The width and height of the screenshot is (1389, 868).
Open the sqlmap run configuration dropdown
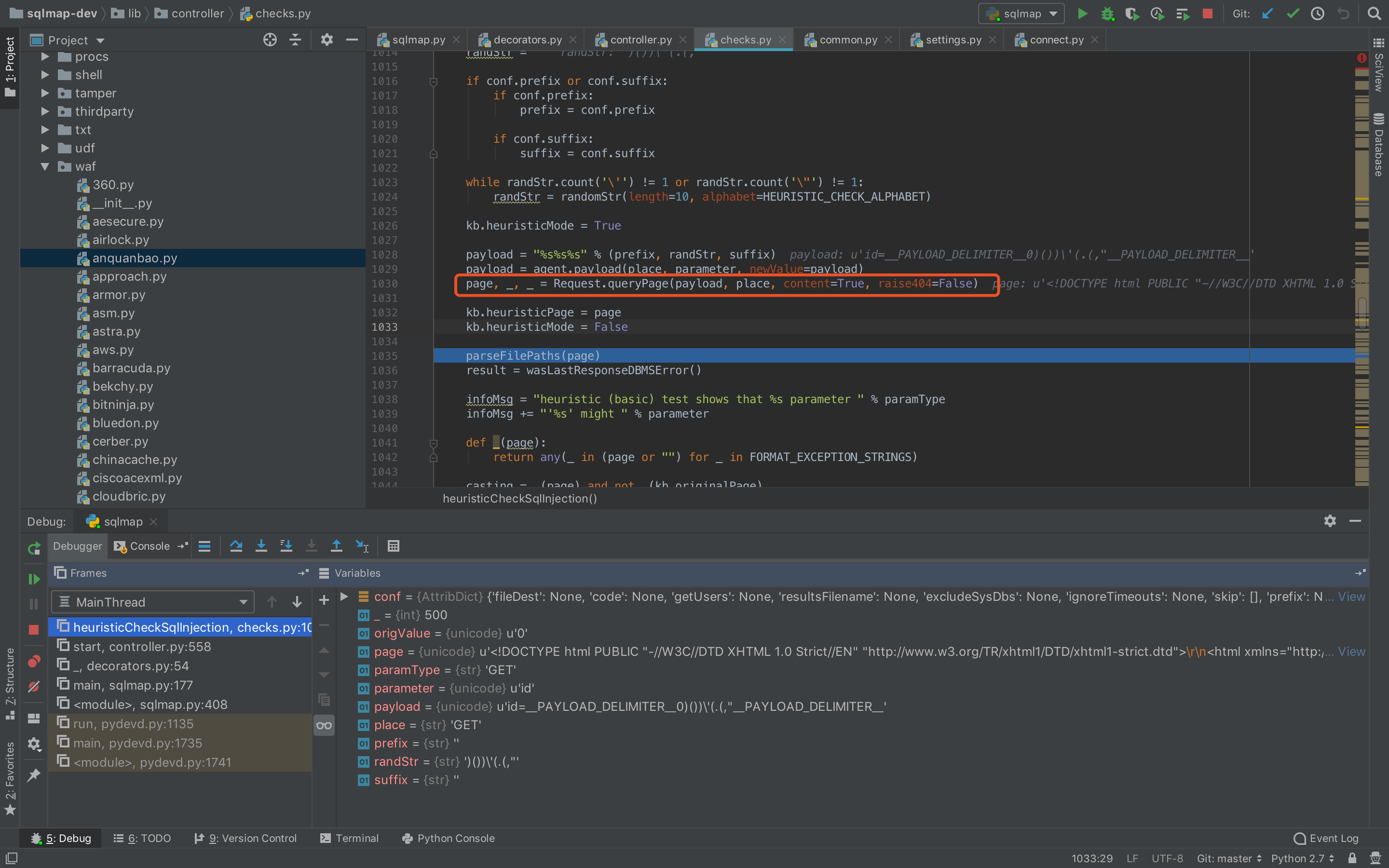point(1021,14)
